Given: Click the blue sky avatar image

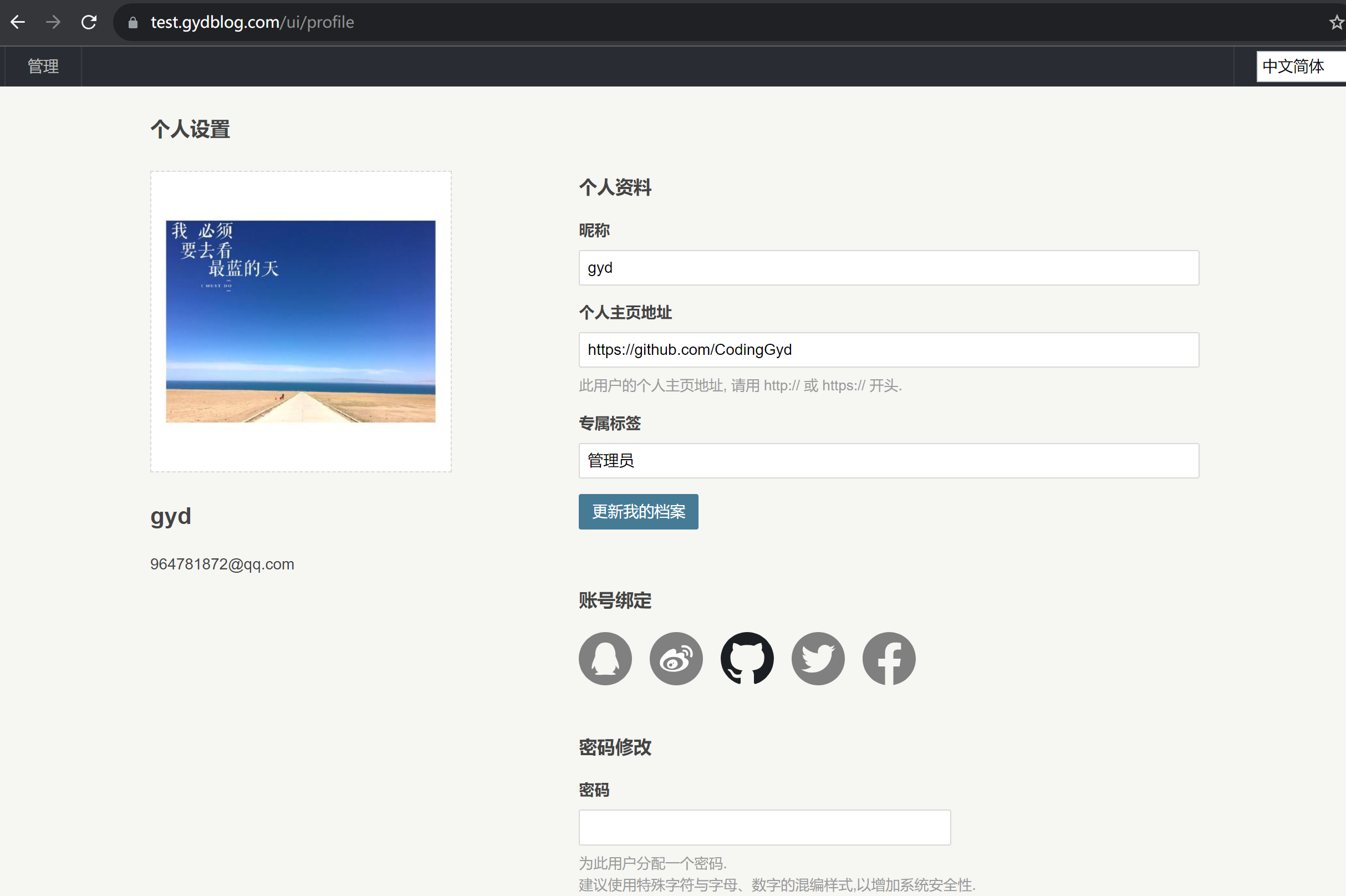Looking at the screenshot, I should [x=300, y=321].
